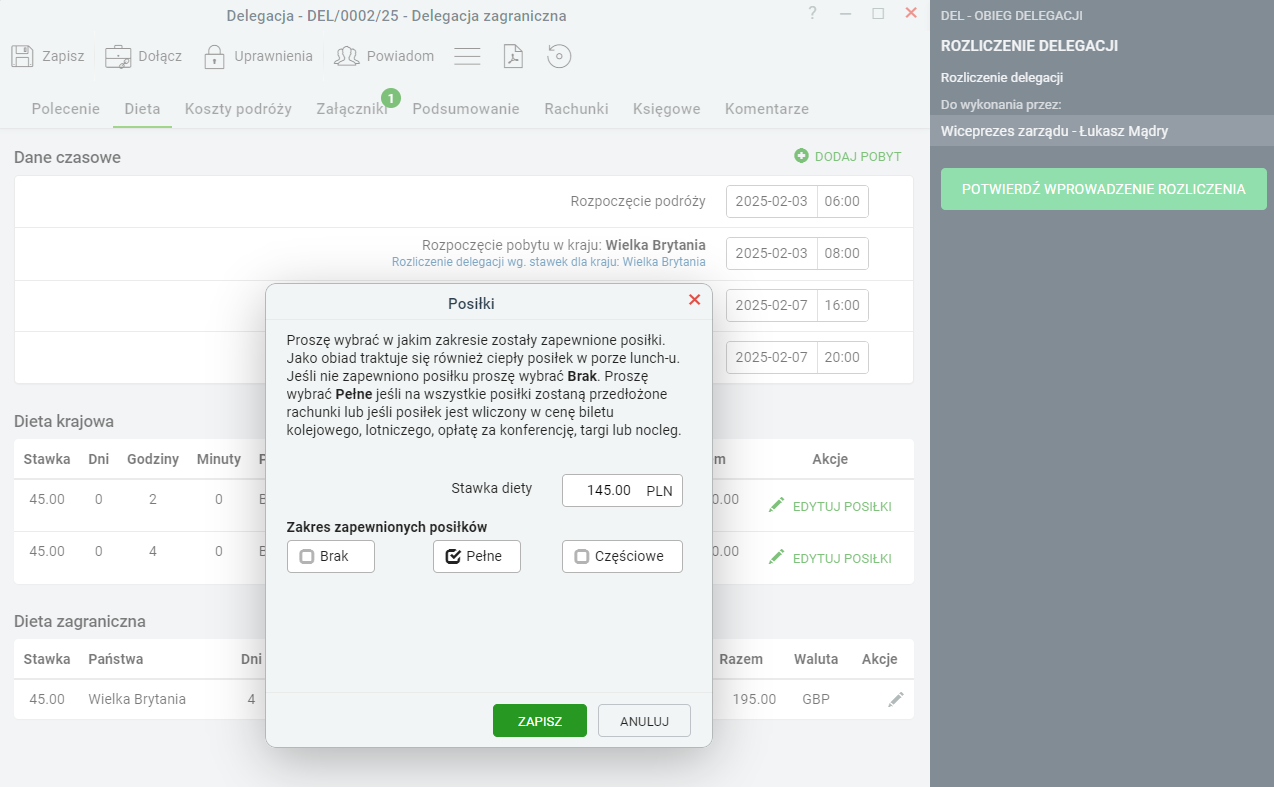1274x787 pixels.
Task: Click the green badge 1 on Załączniki
Action: click(391, 98)
